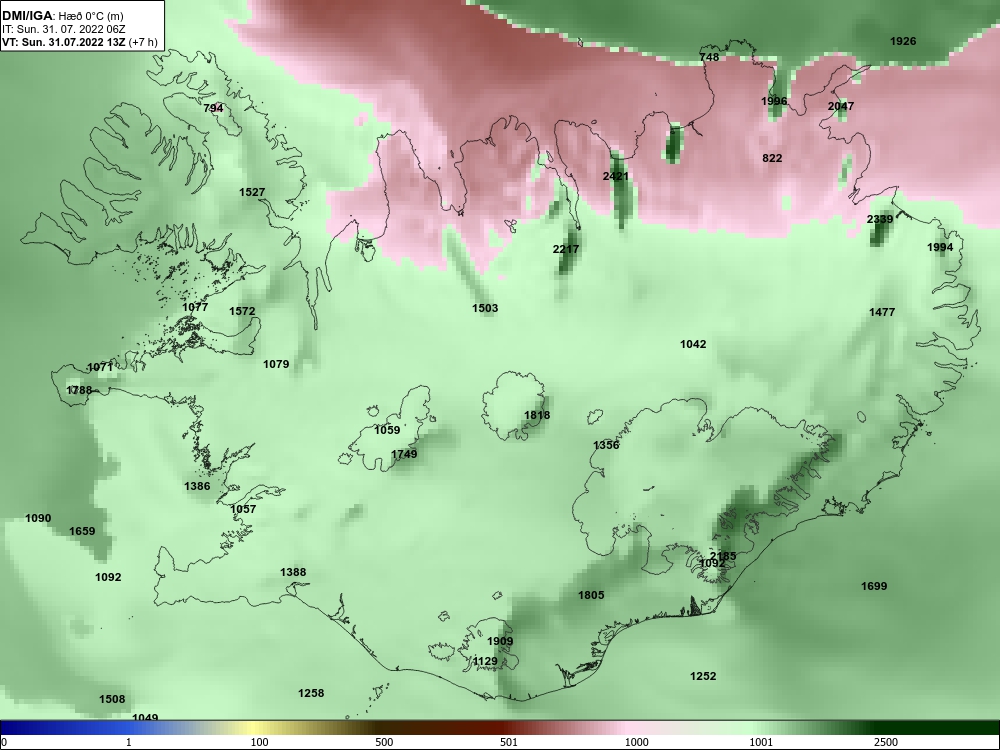Select the map value 1059
Viewport: 1000px width, 750px height.
(x=387, y=430)
